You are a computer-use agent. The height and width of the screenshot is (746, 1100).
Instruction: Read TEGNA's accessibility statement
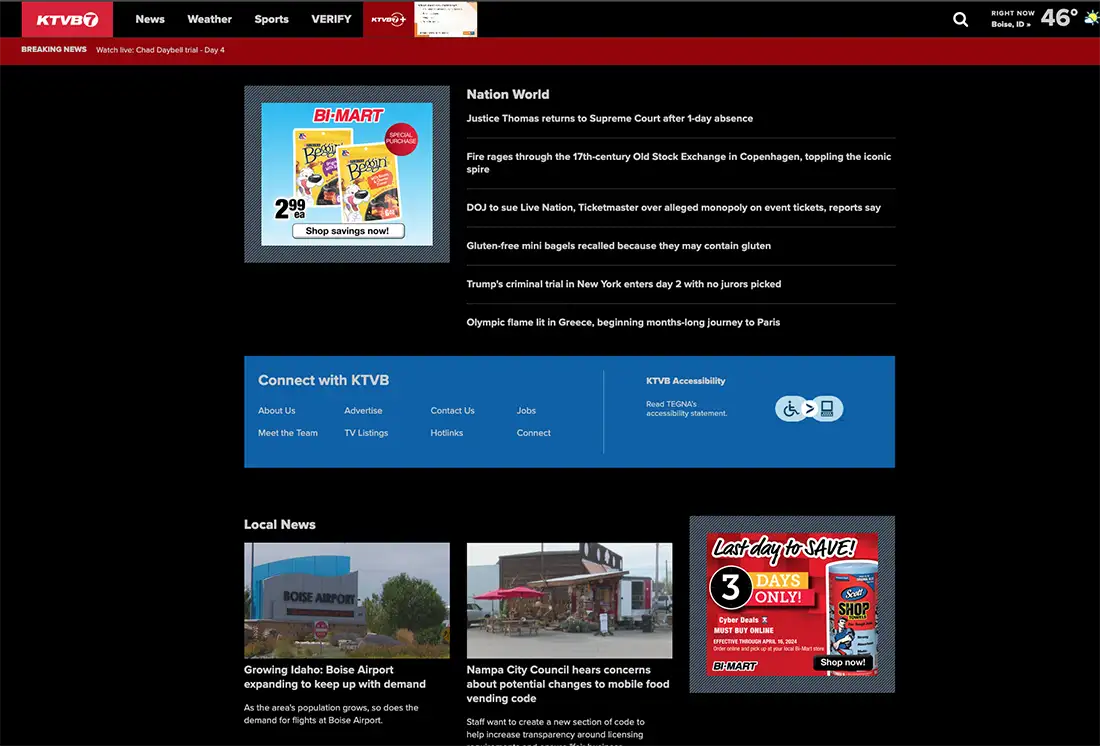pos(687,408)
